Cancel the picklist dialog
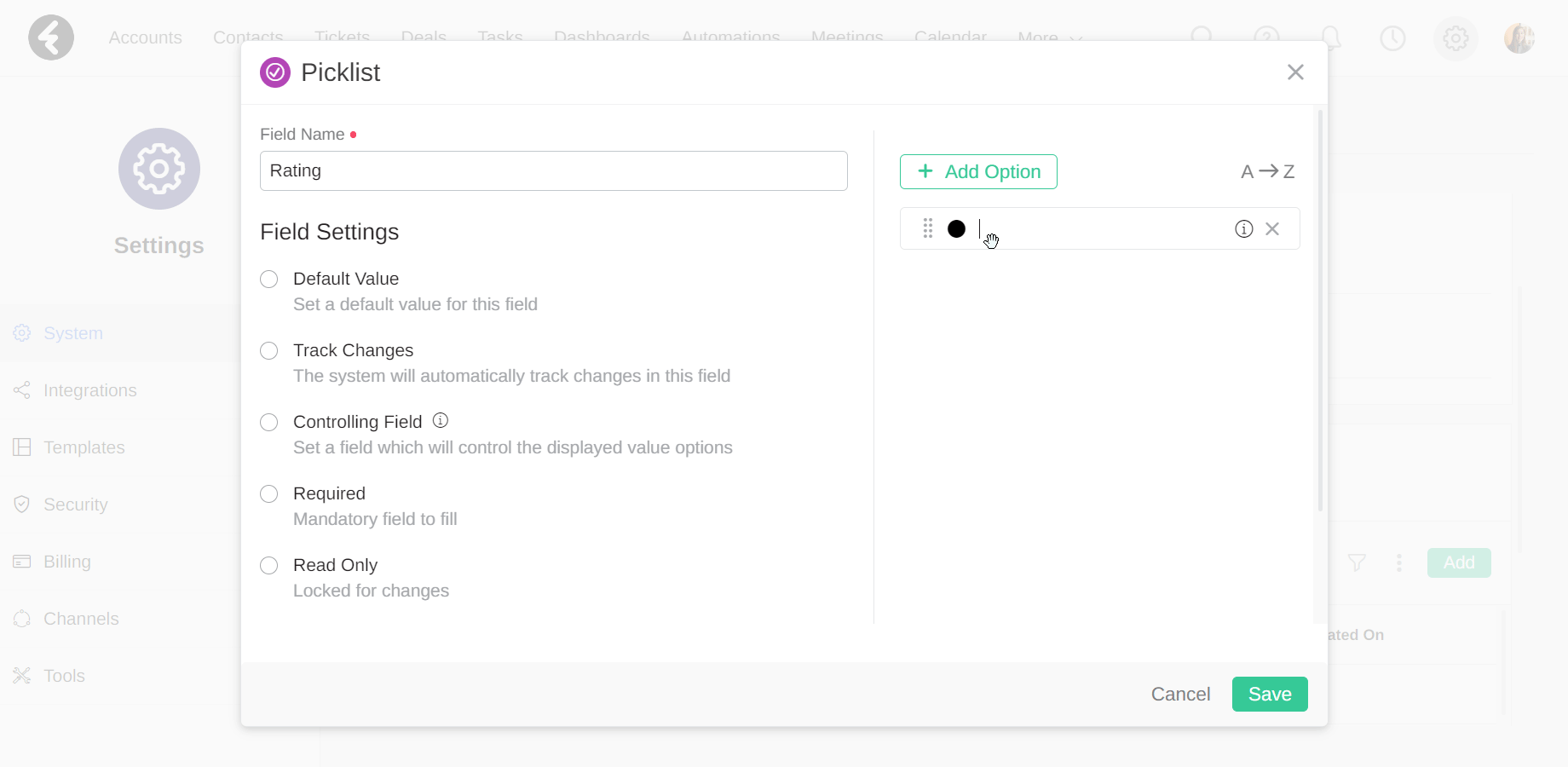Image resolution: width=1568 pixels, height=767 pixels. 1180,694
